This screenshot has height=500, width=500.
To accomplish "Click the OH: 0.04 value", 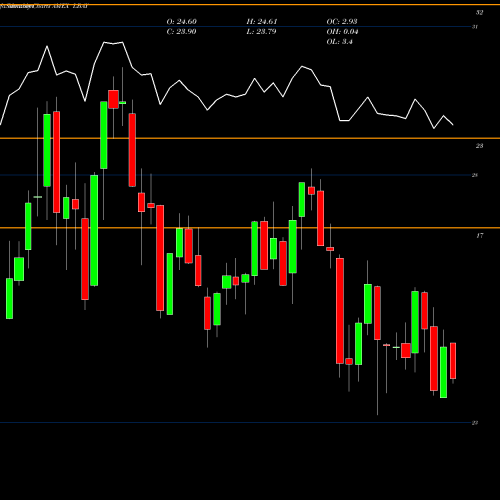I will click(x=342, y=32).
